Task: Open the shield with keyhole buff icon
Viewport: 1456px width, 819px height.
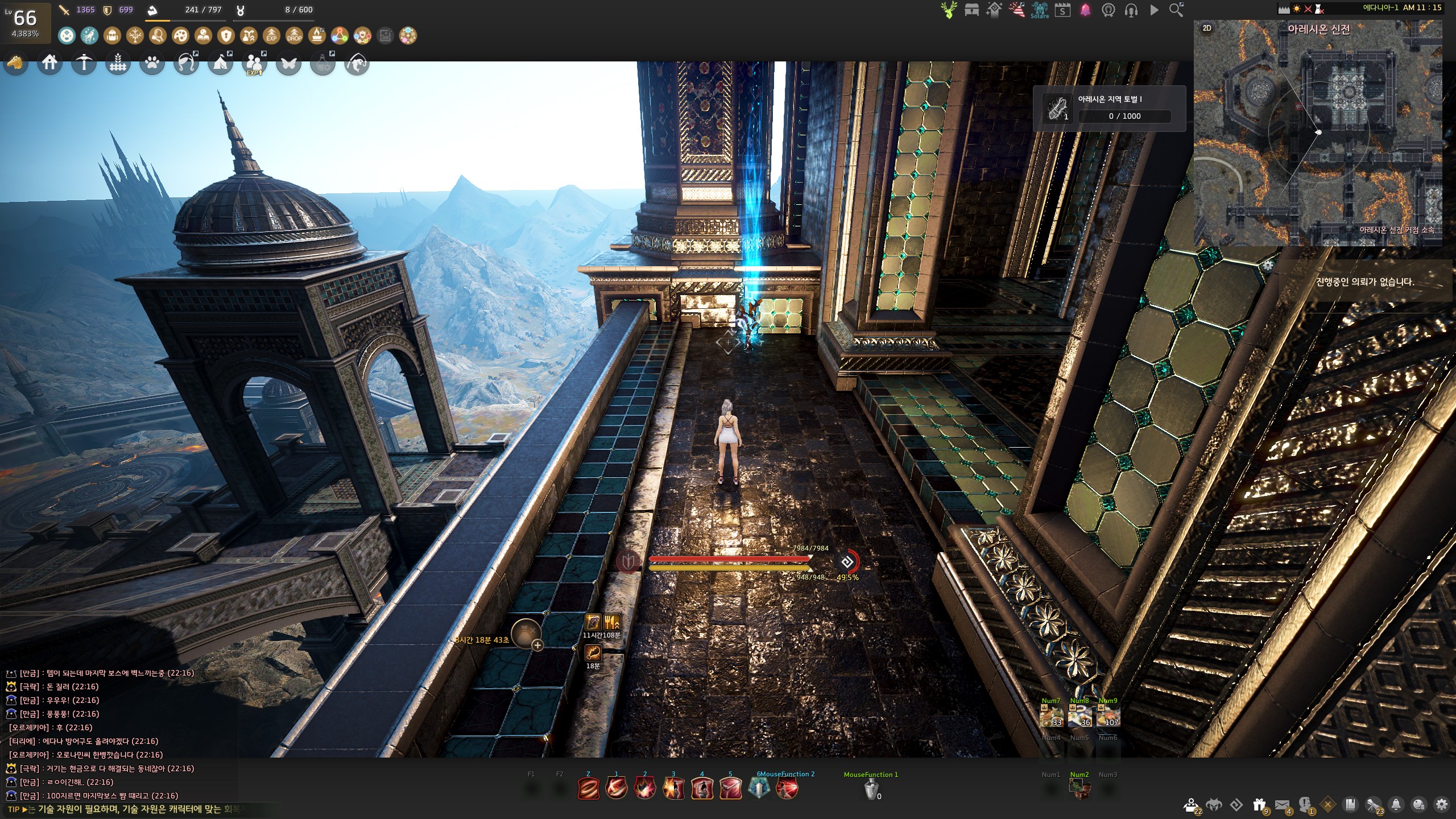Action: click(226, 36)
